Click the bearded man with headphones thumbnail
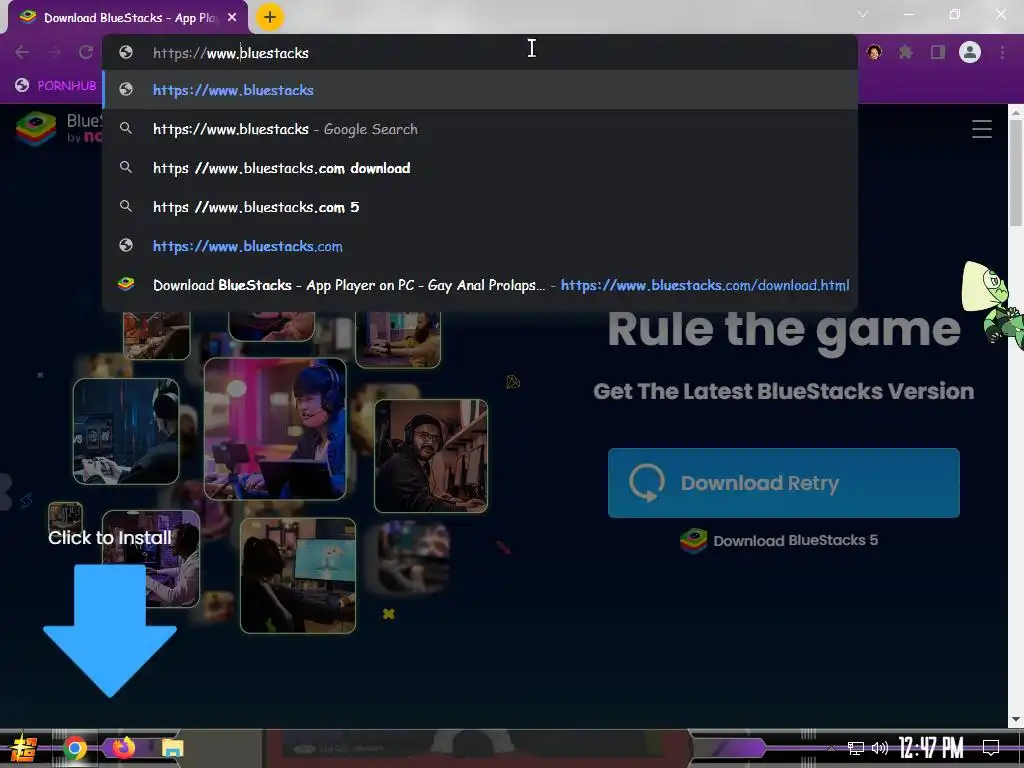 point(431,456)
